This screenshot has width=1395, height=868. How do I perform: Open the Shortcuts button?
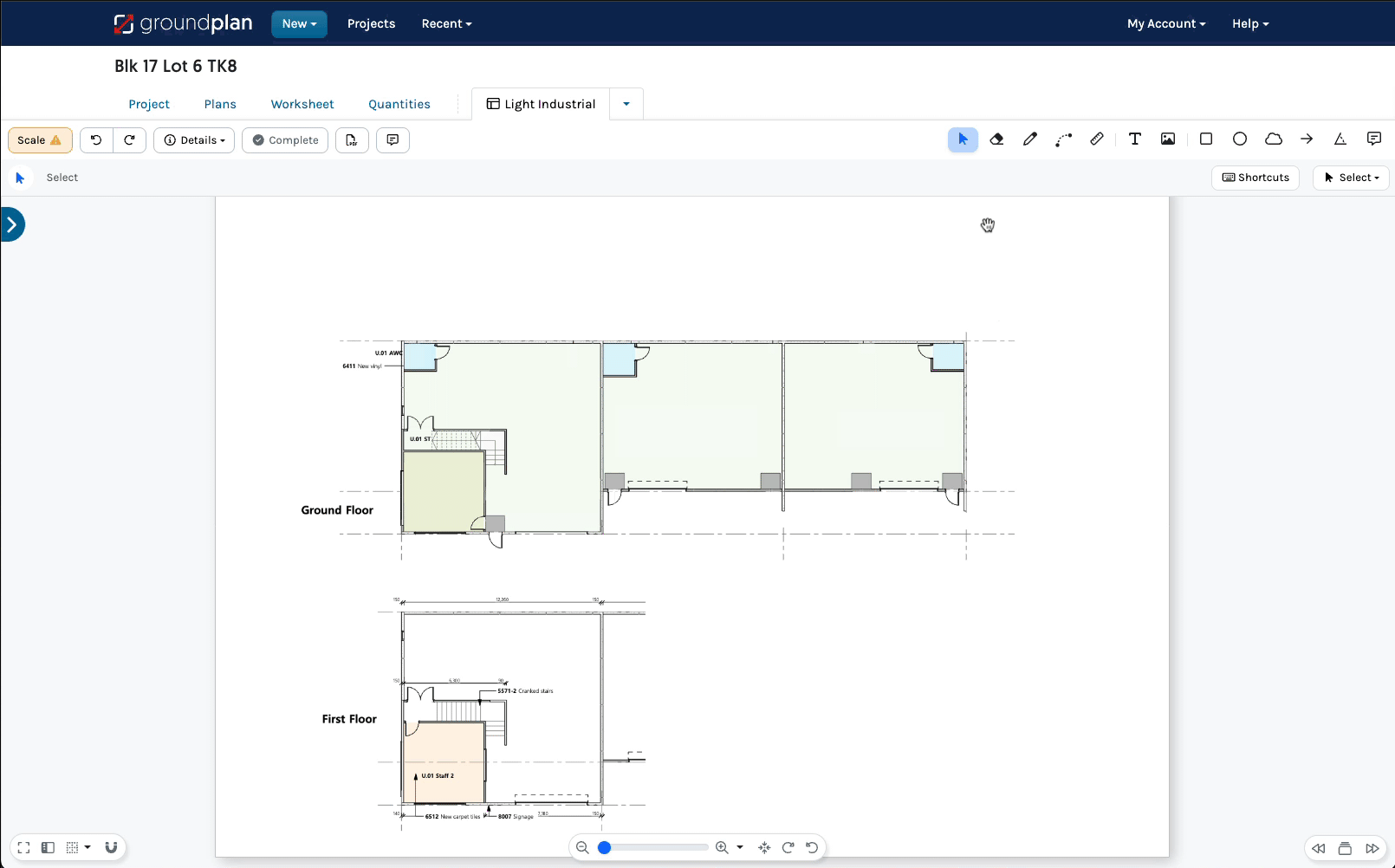click(x=1255, y=178)
